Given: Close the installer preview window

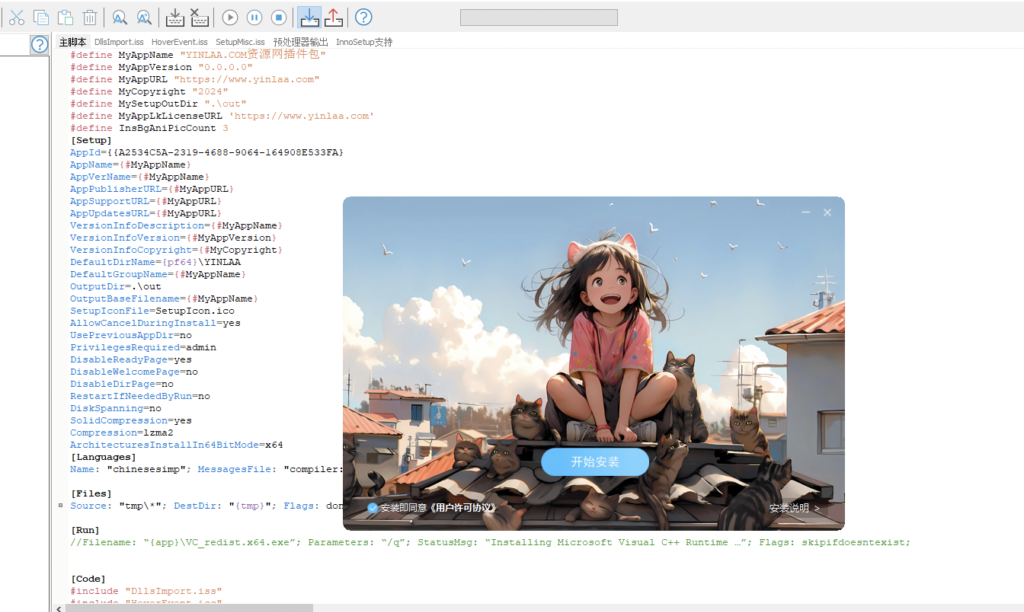Looking at the screenshot, I should pyautogui.click(x=827, y=212).
